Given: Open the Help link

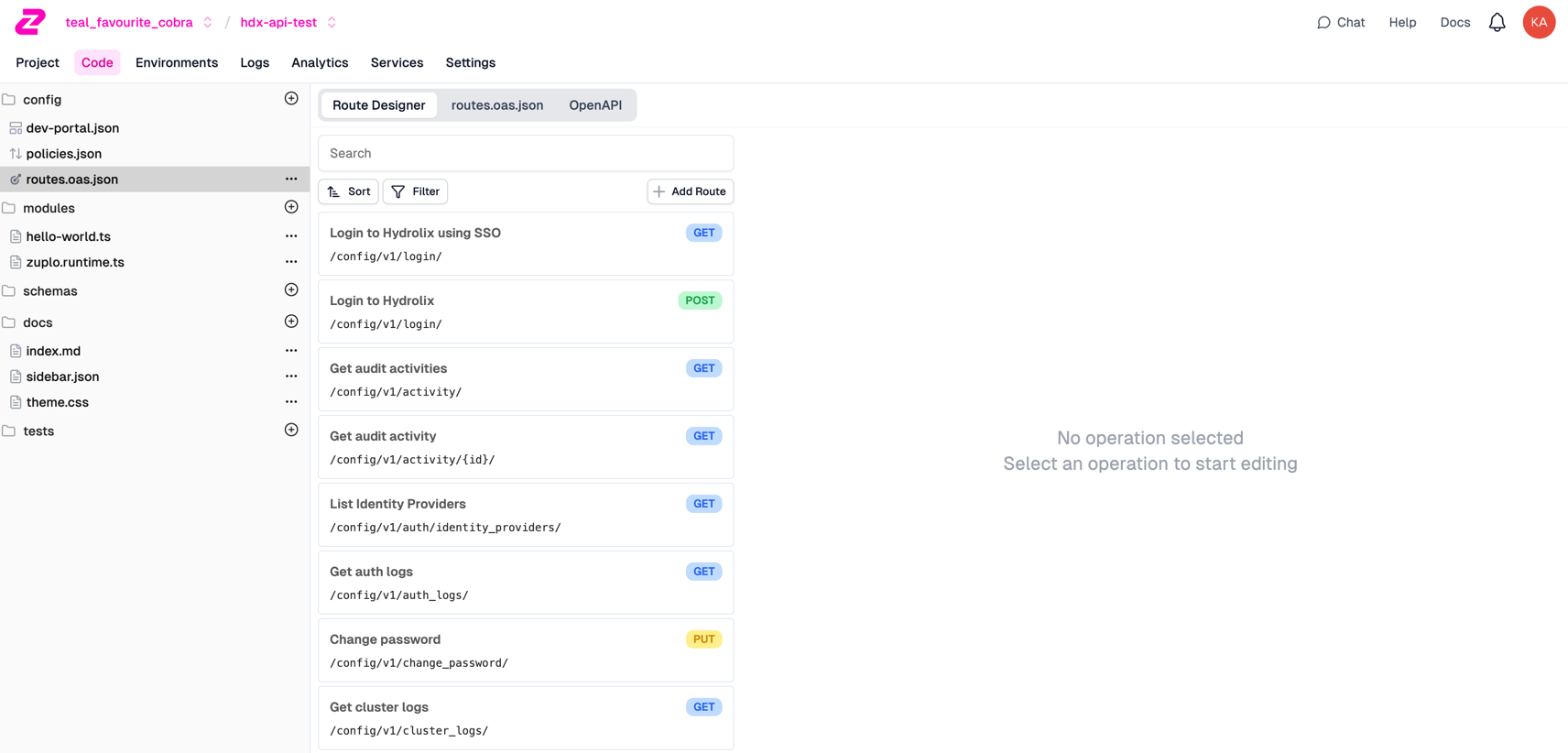Looking at the screenshot, I should [1402, 23].
